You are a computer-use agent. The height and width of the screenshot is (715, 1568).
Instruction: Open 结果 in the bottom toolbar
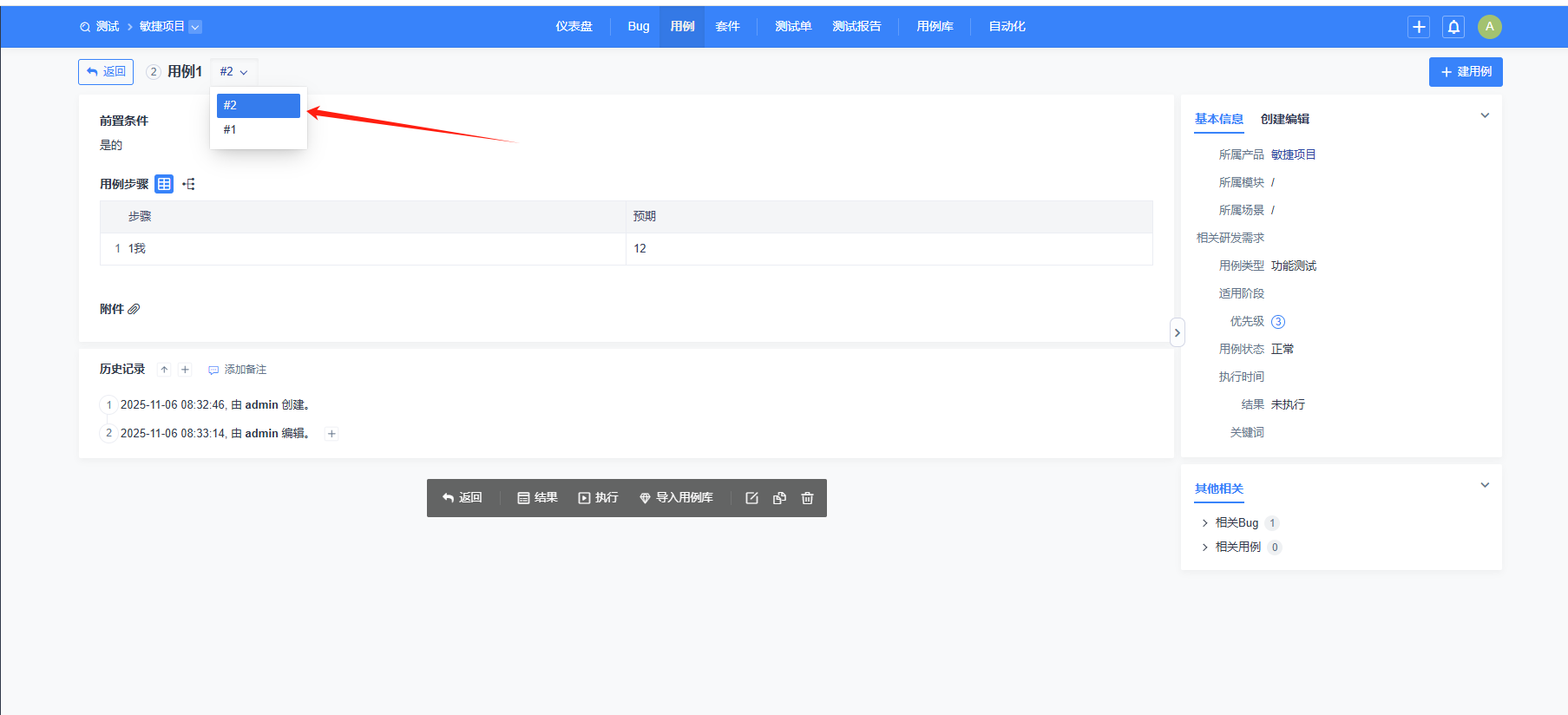pos(538,498)
